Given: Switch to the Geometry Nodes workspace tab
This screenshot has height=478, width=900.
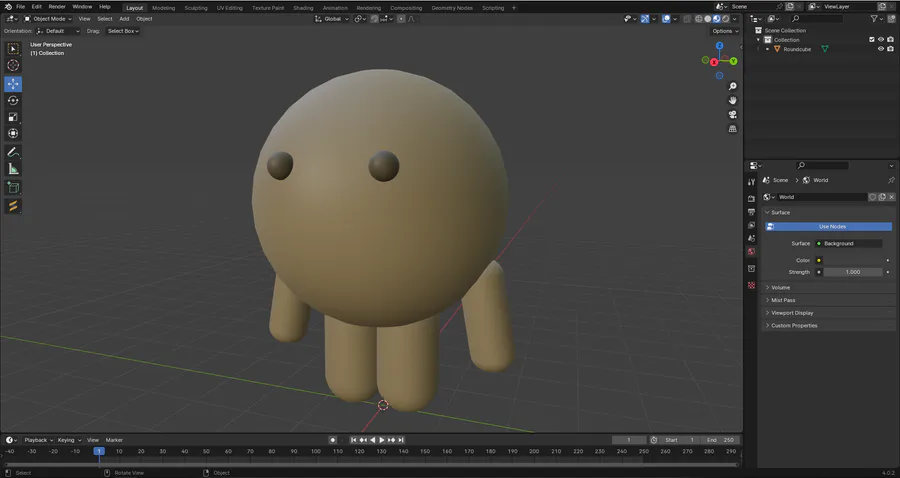Looking at the screenshot, I should tap(452, 8).
